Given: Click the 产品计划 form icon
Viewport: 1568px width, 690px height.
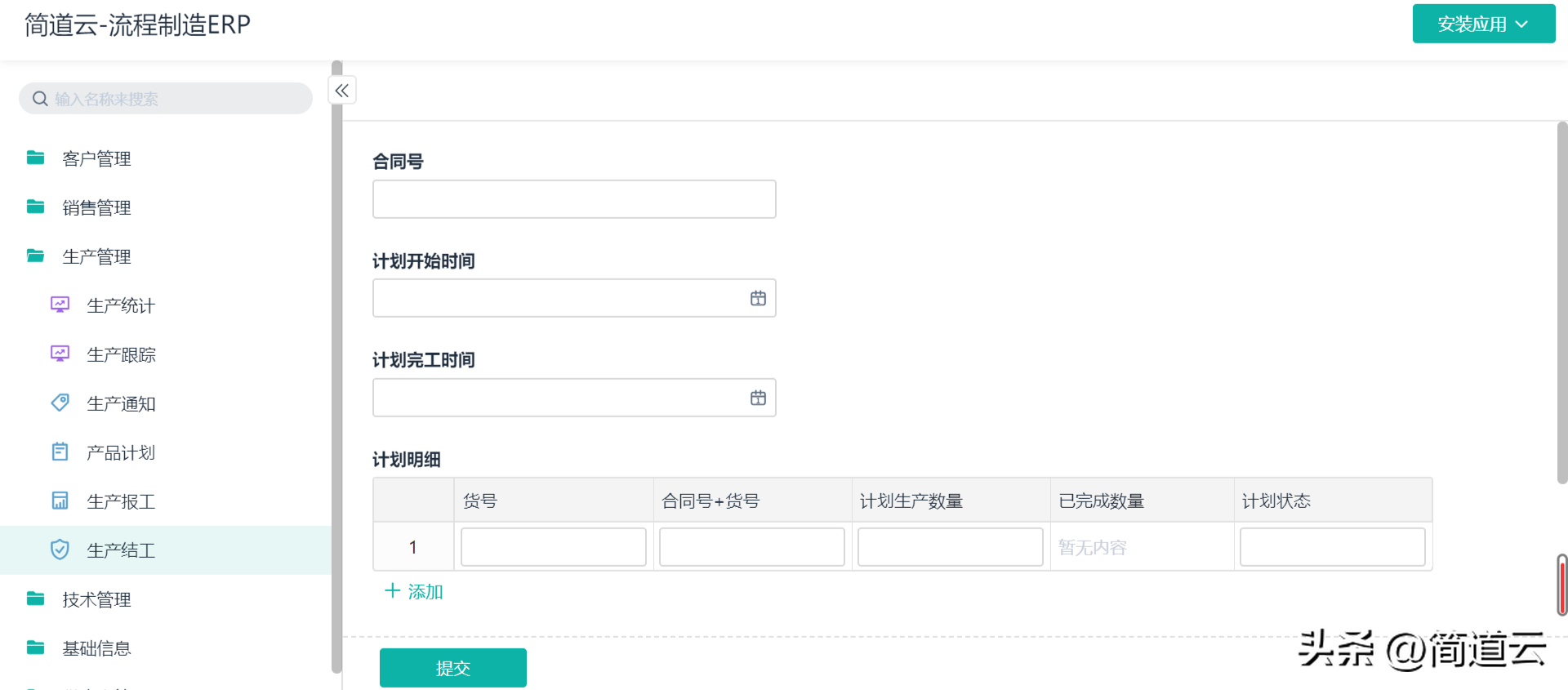Looking at the screenshot, I should (x=60, y=452).
